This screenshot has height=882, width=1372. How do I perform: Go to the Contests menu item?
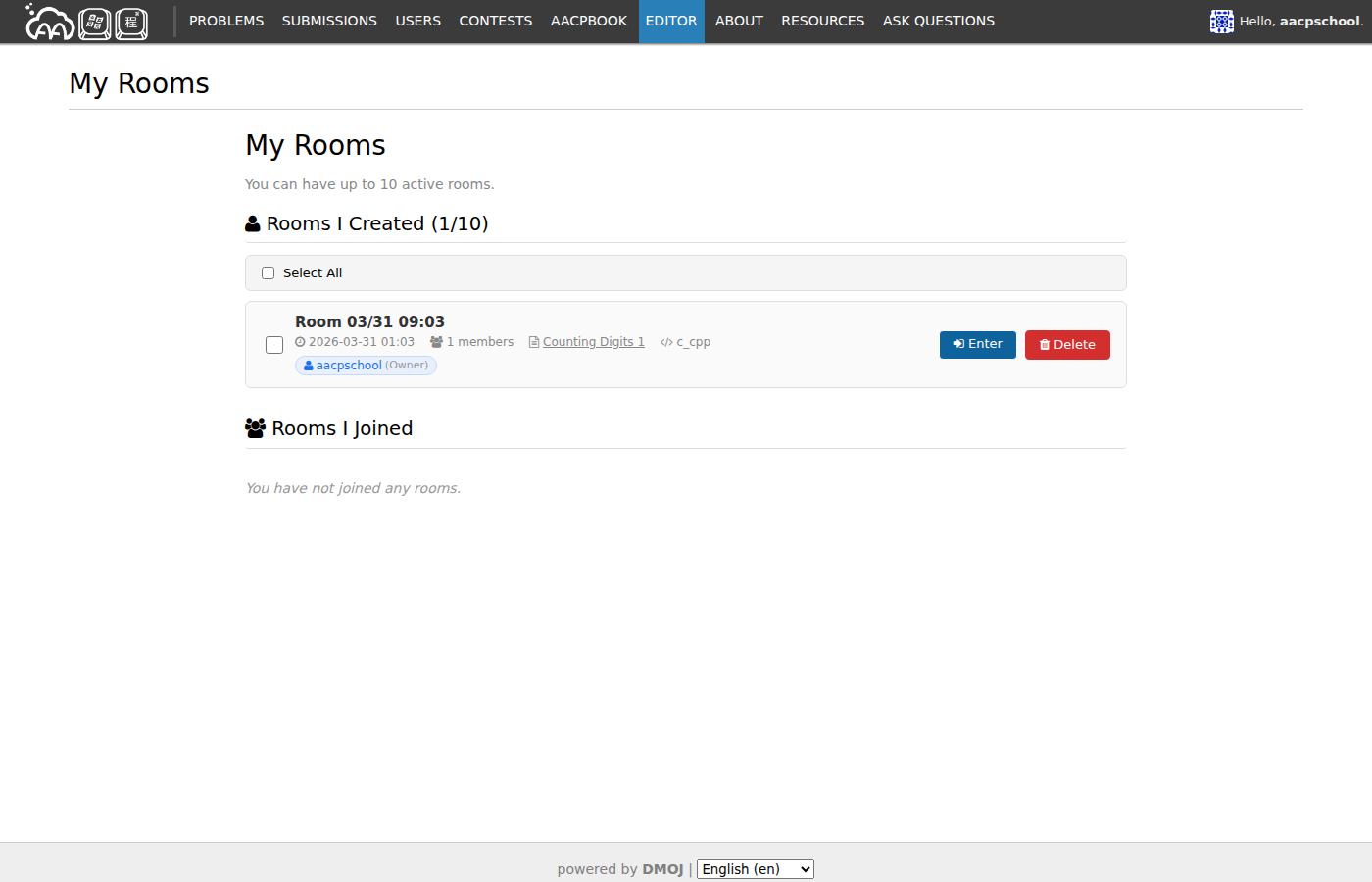click(x=495, y=21)
